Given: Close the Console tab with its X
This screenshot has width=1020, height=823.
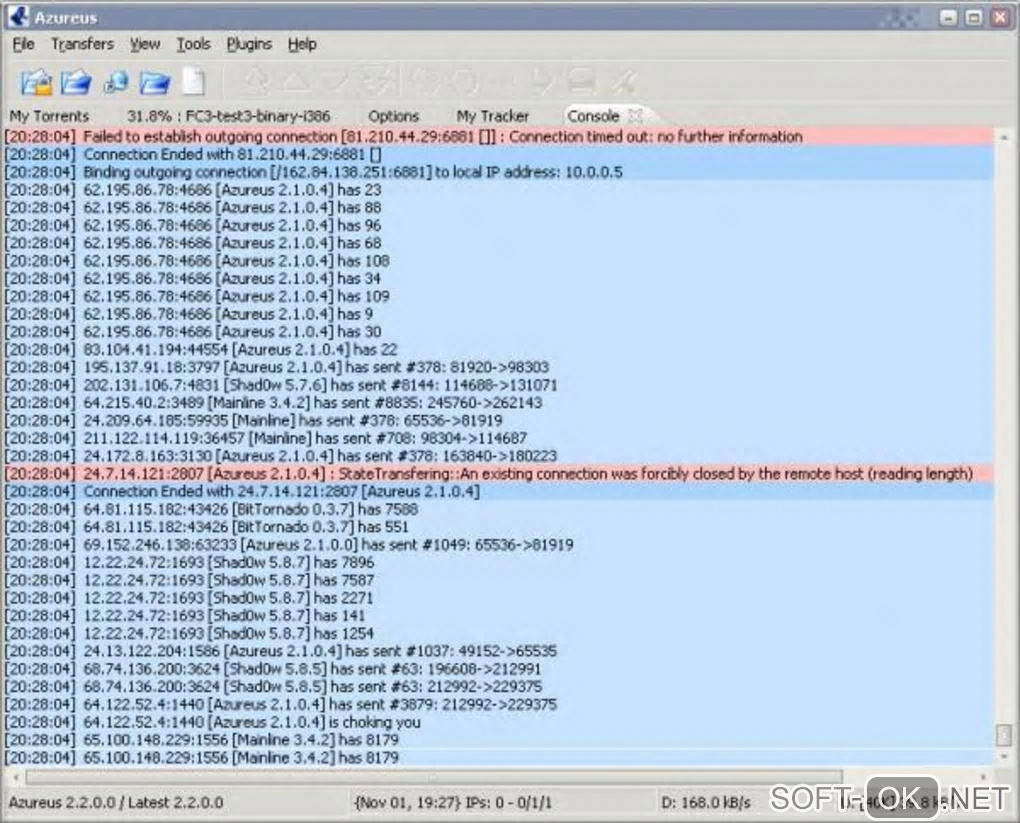Looking at the screenshot, I should 635,116.
